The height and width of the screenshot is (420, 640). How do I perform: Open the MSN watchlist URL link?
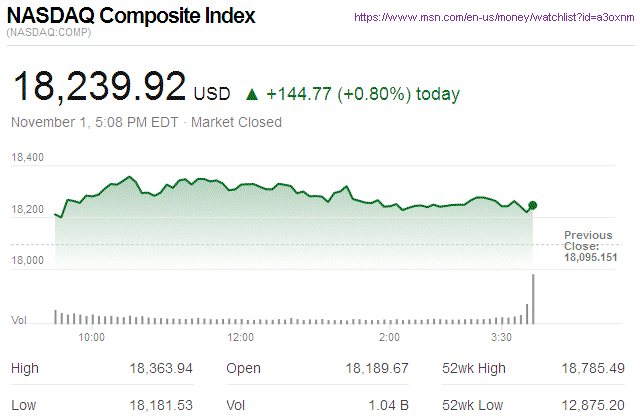tap(496, 19)
